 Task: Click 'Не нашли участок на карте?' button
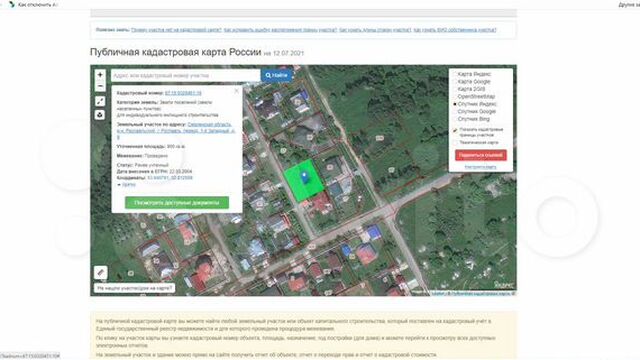point(135,288)
